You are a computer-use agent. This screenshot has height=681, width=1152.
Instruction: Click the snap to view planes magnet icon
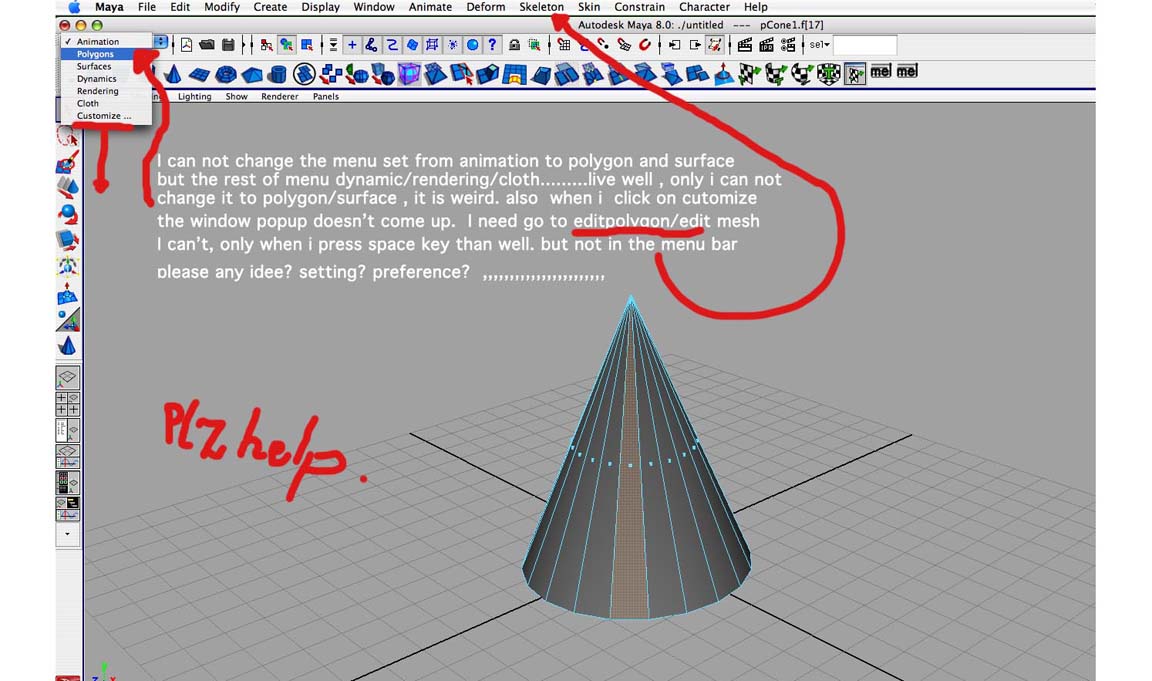coord(624,45)
